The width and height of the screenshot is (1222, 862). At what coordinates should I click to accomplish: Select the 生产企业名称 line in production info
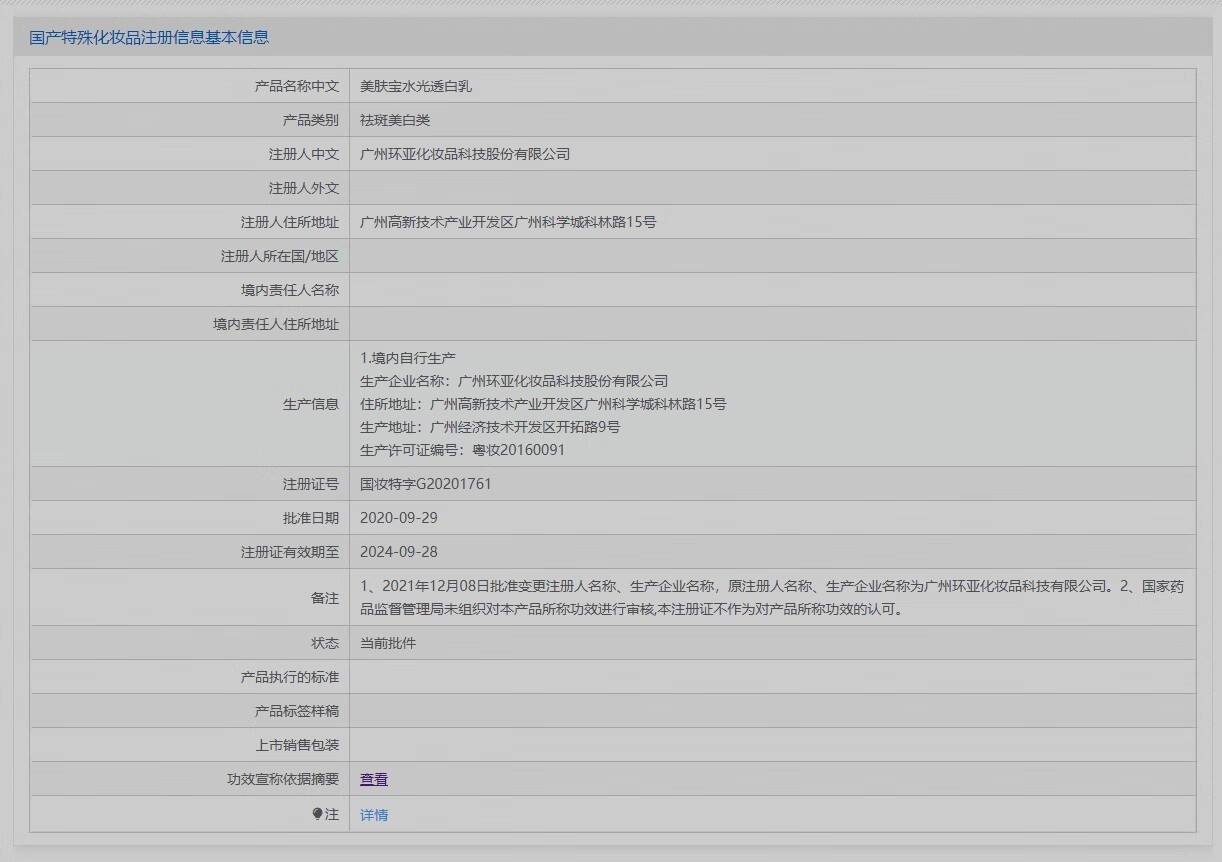(x=514, y=381)
